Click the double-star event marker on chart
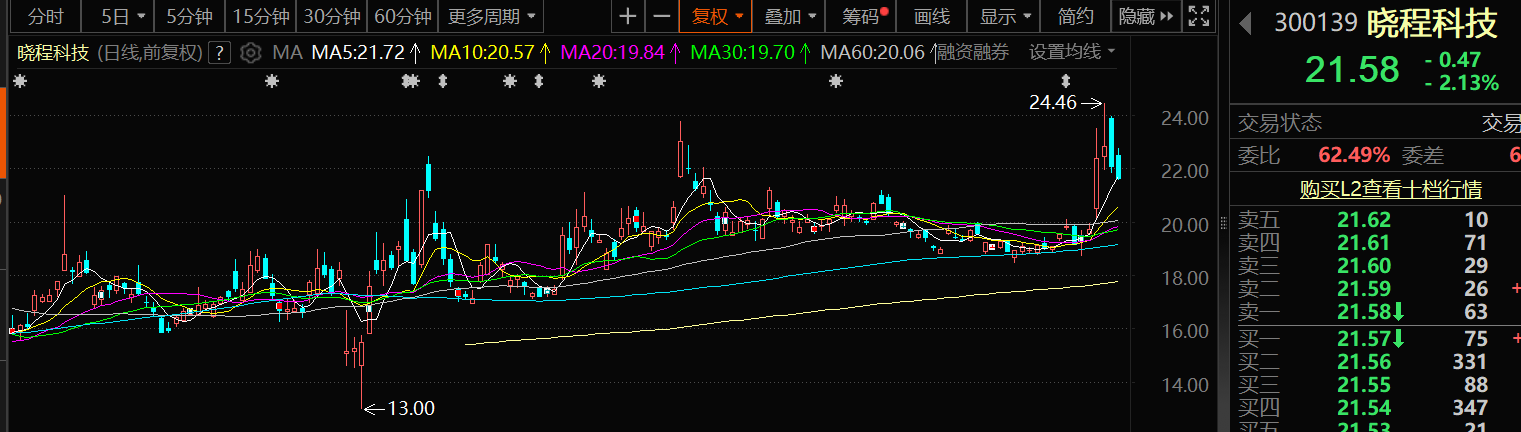Viewport: 1521px width, 432px height. click(409, 82)
